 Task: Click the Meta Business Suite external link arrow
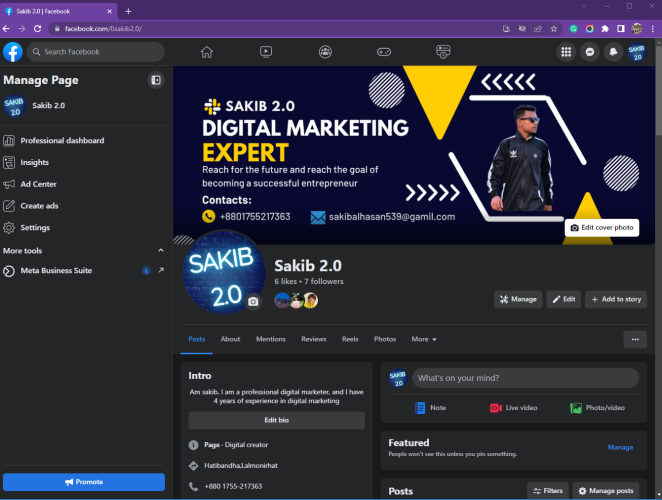(x=161, y=270)
